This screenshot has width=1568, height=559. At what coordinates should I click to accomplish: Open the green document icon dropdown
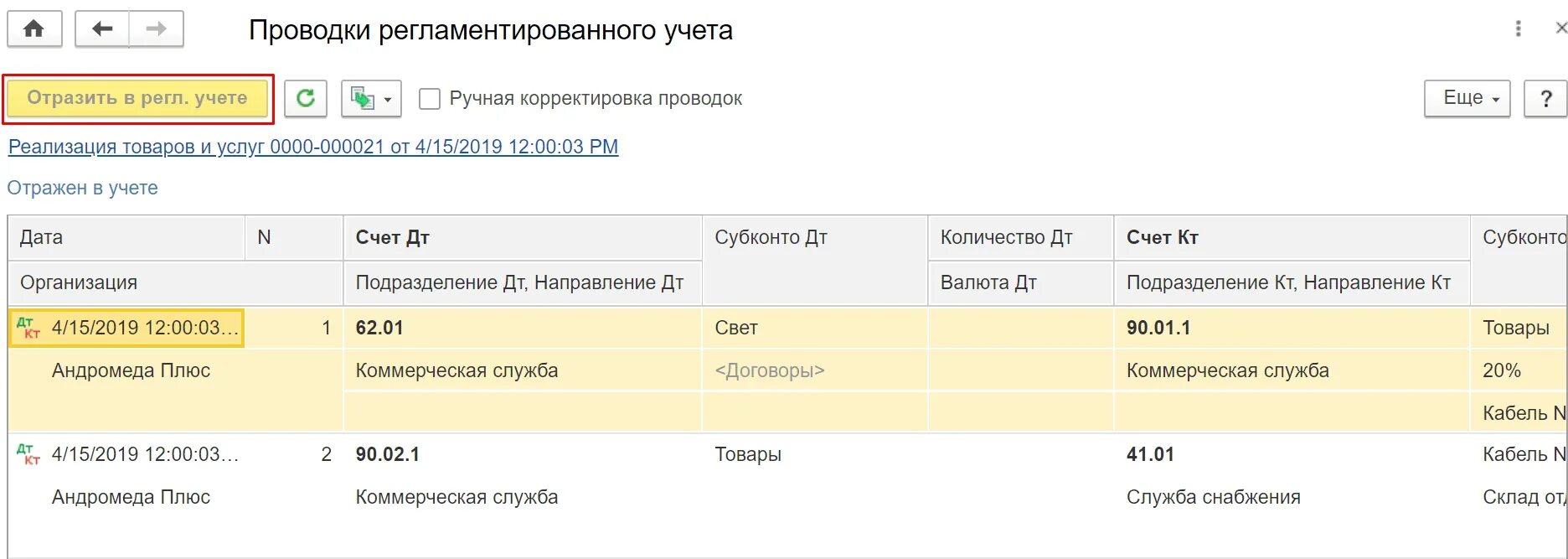point(371,99)
